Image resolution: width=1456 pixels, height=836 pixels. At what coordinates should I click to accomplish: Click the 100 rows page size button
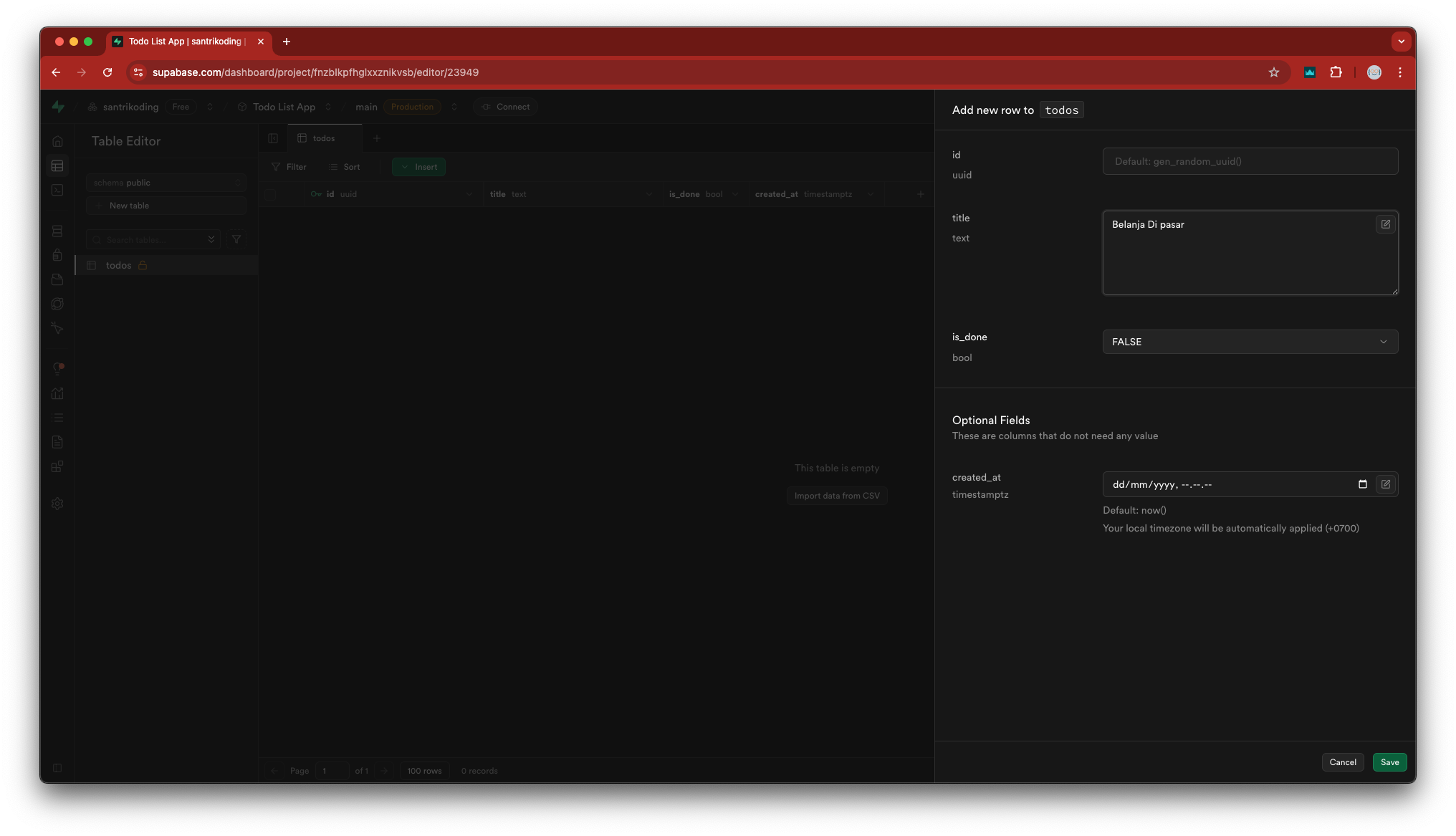(424, 771)
